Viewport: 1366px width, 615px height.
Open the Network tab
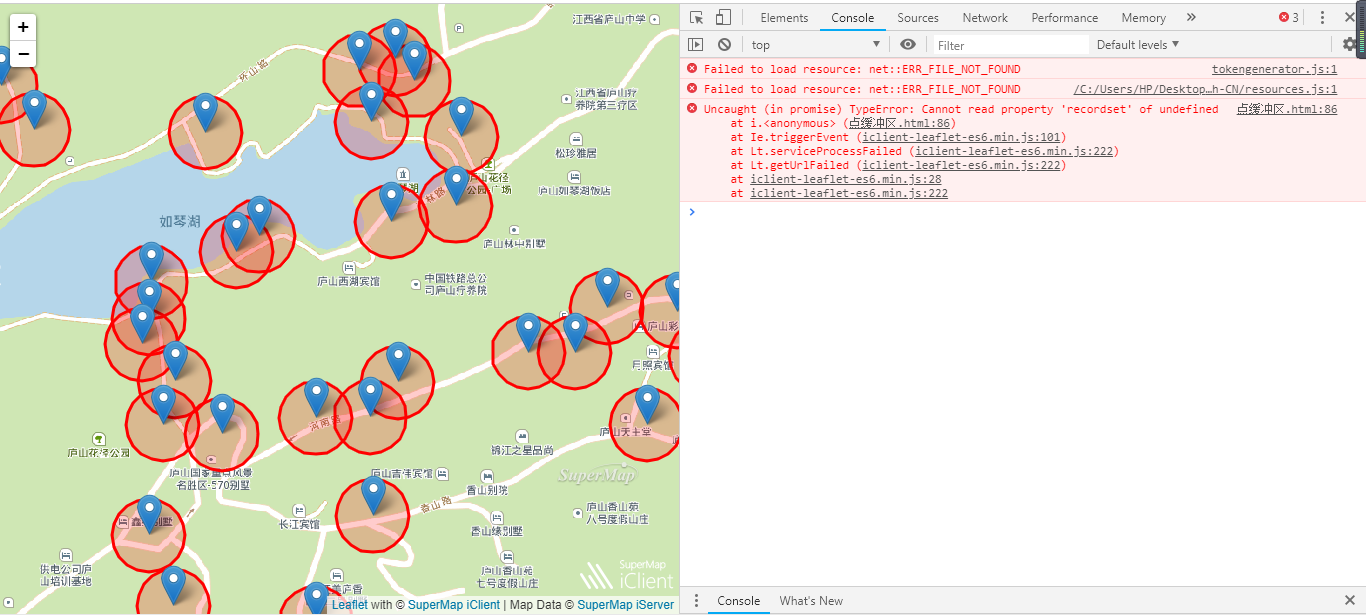point(985,18)
